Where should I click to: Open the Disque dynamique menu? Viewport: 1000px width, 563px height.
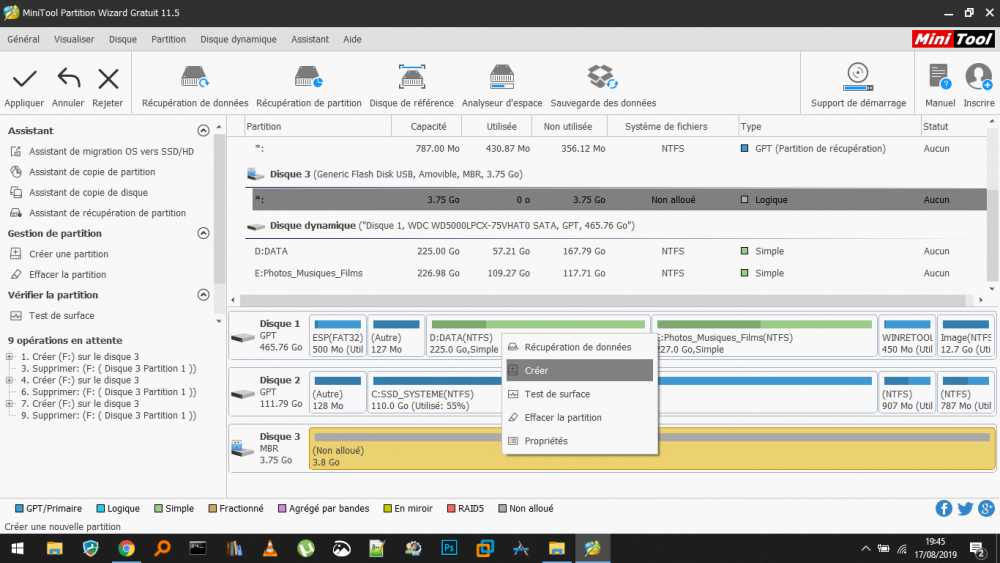coord(238,39)
